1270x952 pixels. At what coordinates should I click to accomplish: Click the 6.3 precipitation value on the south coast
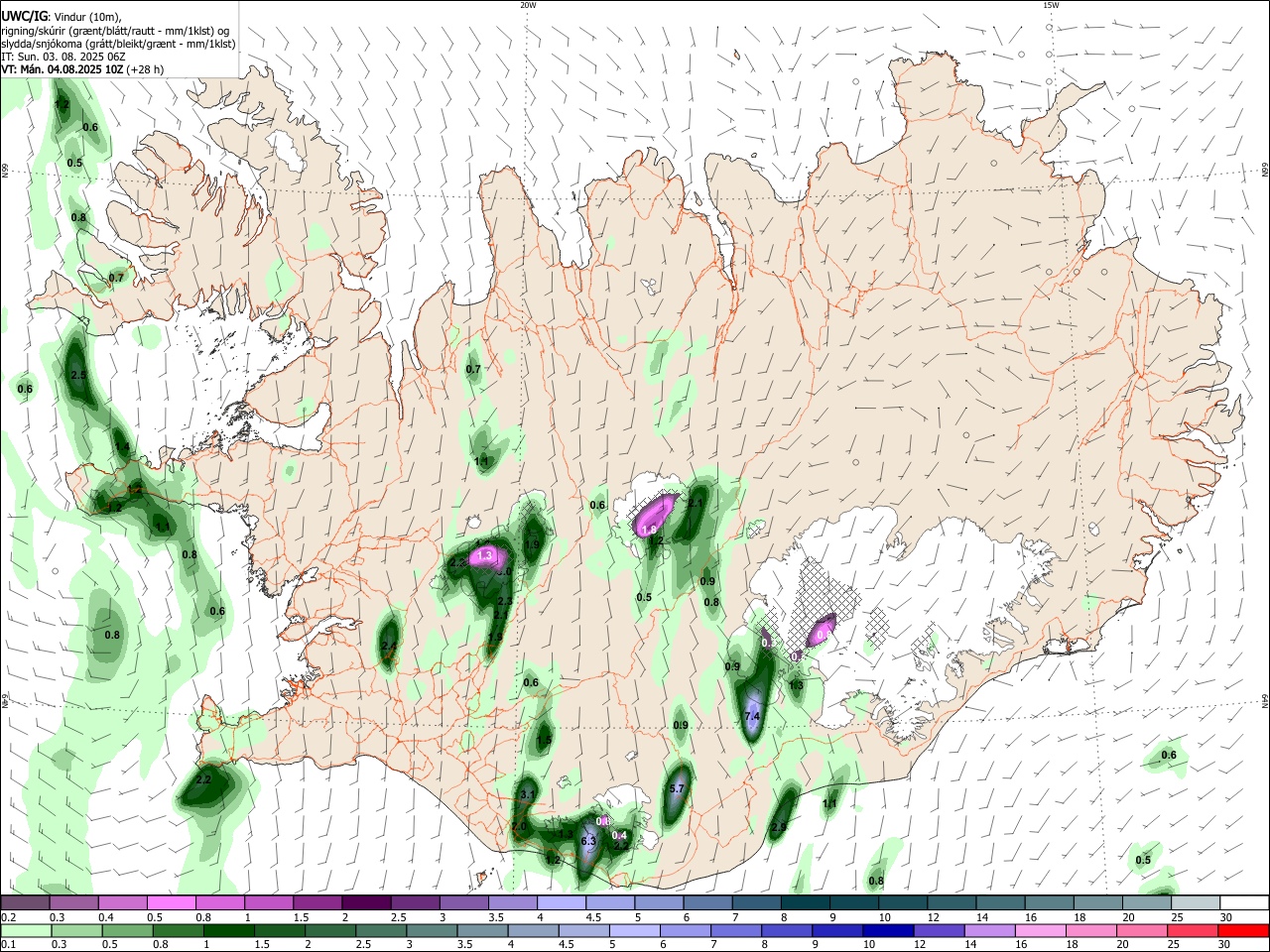(x=587, y=841)
